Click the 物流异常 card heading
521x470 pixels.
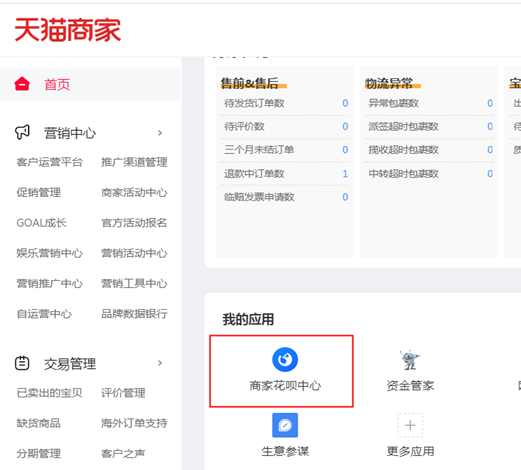point(389,83)
